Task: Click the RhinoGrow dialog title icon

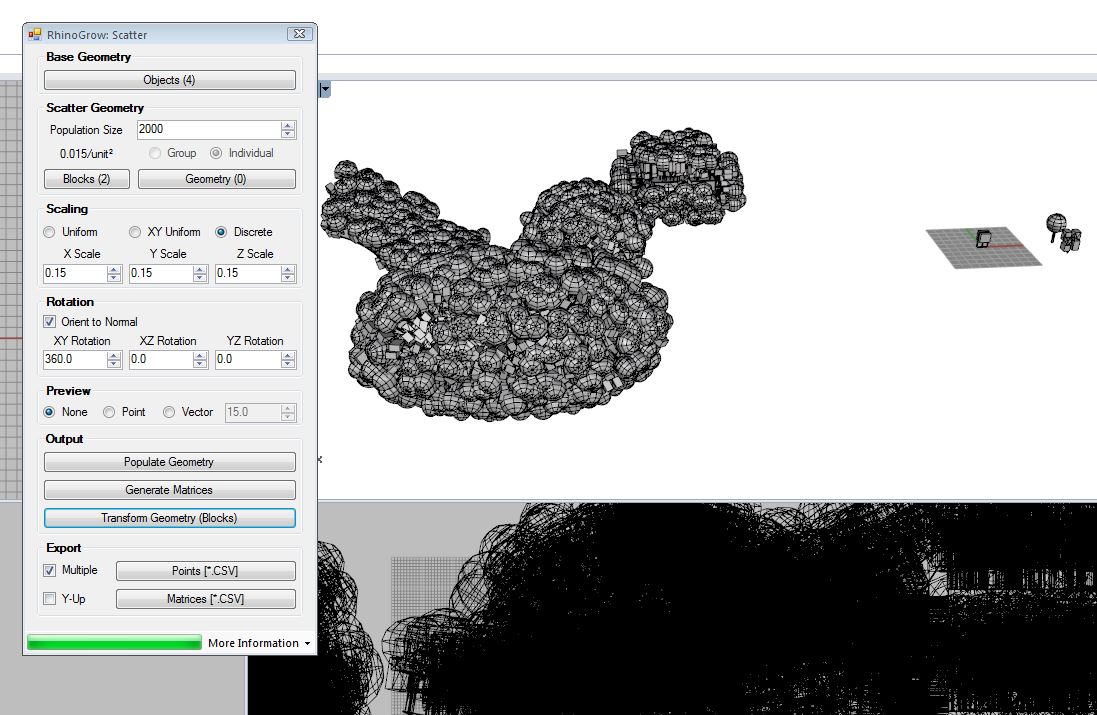Action: tap(35, 34)
